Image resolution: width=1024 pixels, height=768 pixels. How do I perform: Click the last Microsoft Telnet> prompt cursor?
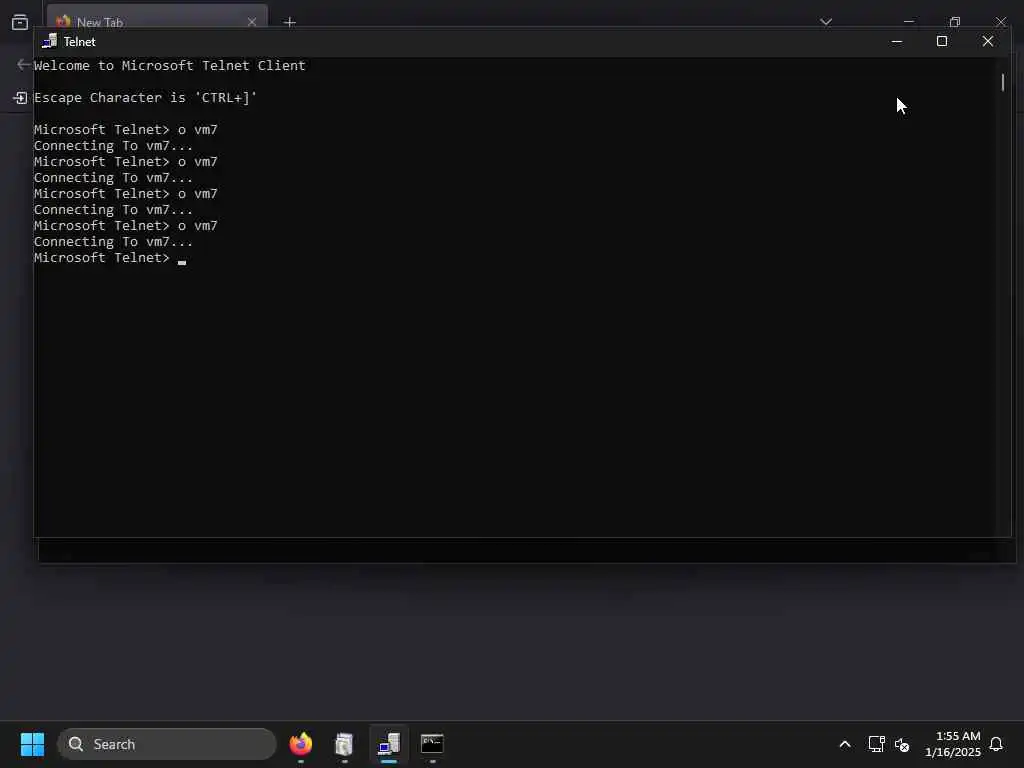coord(182,262)
